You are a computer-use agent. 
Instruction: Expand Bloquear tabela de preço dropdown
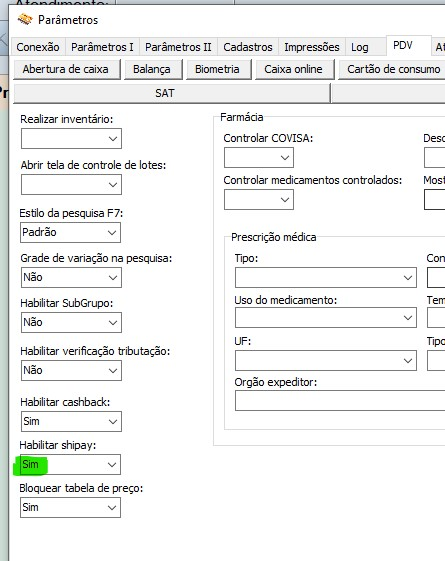click(70, 508)
